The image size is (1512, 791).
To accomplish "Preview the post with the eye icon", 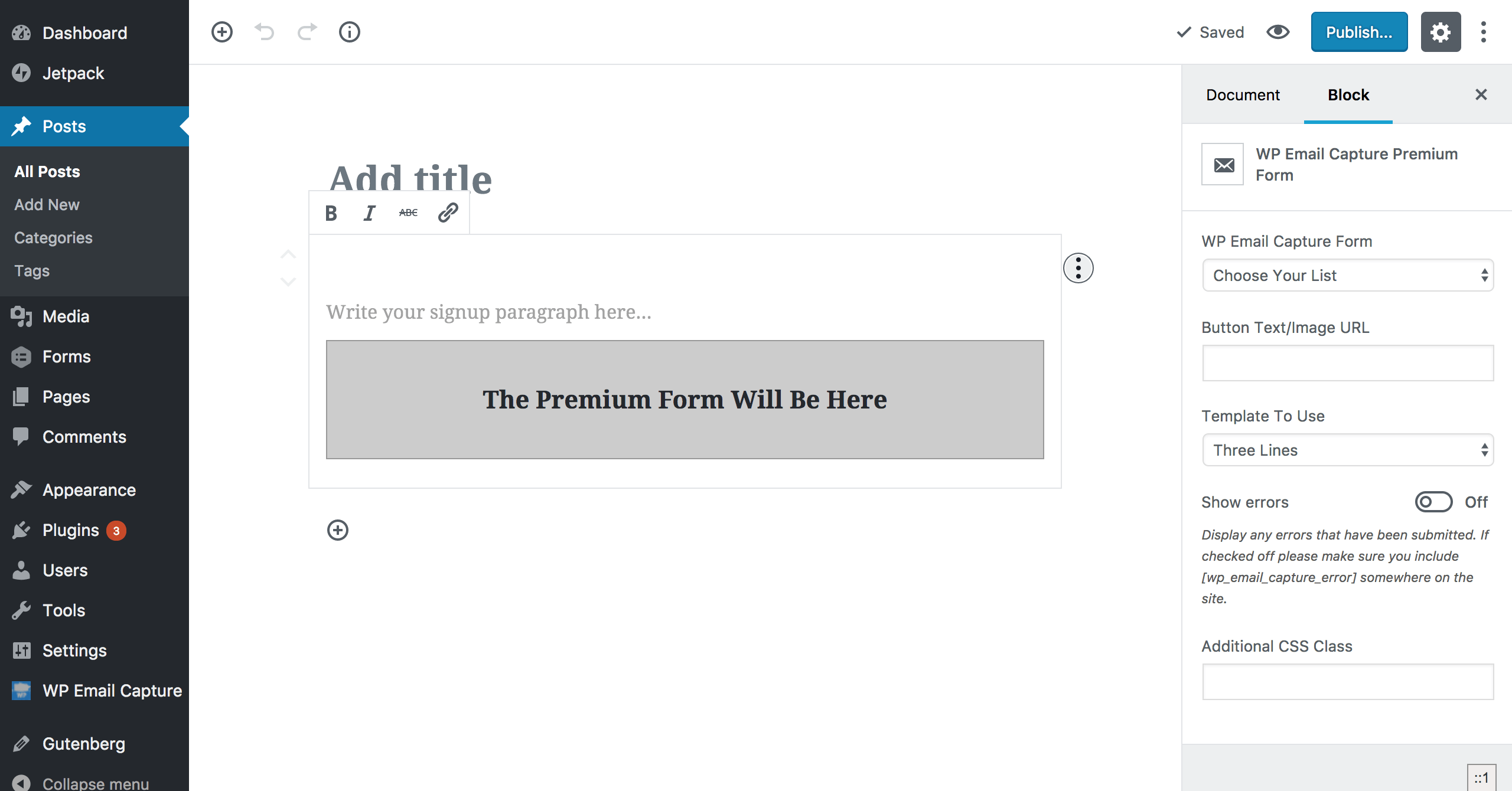I will coord(1278,32).
